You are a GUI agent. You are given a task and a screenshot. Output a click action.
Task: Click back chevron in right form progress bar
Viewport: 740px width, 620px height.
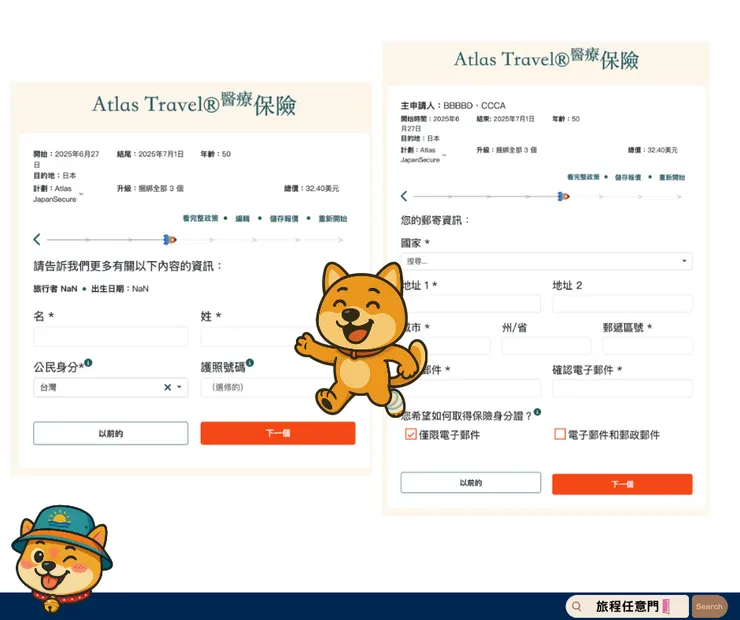(x=404, y=196)
